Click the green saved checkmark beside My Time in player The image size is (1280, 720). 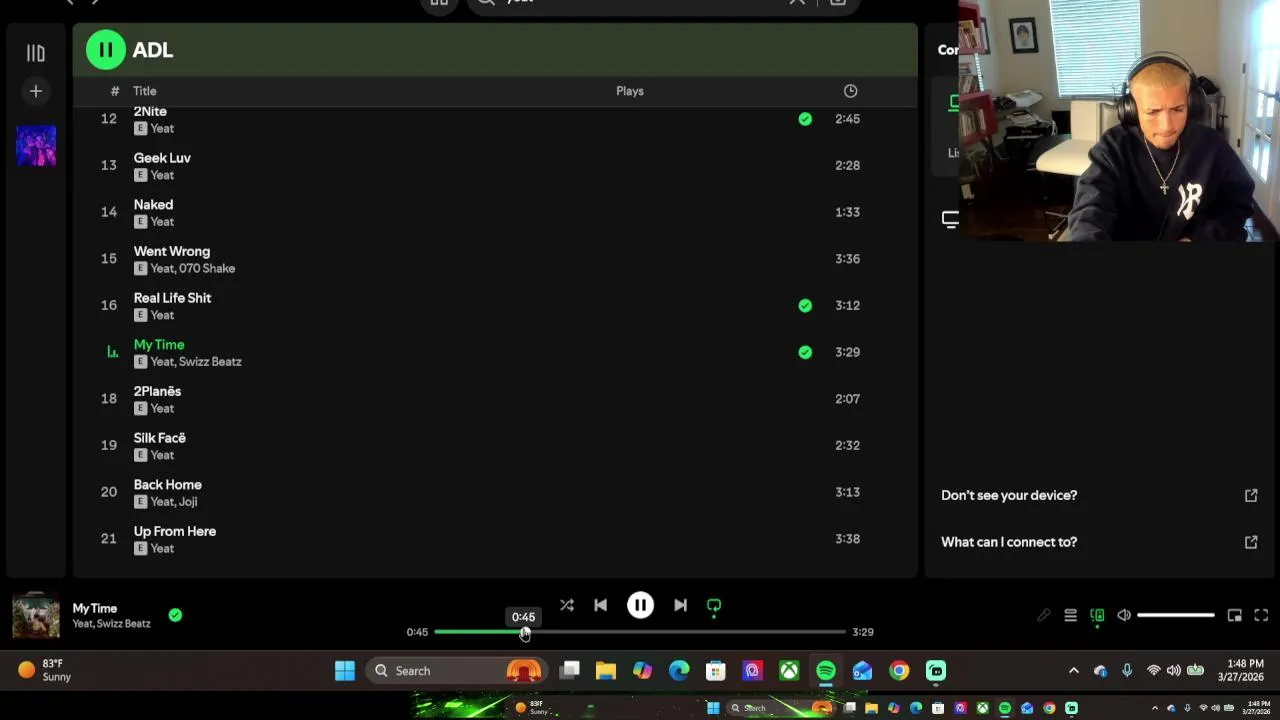175,615
